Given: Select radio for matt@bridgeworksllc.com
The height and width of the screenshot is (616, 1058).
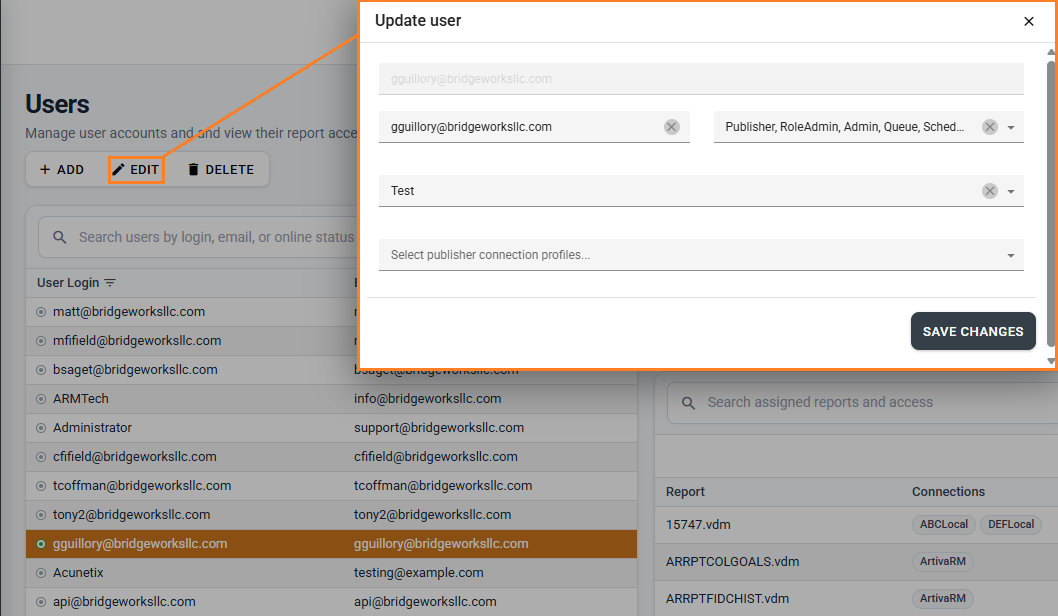Looking at the screenshot, I should click(x=41, y=312).
